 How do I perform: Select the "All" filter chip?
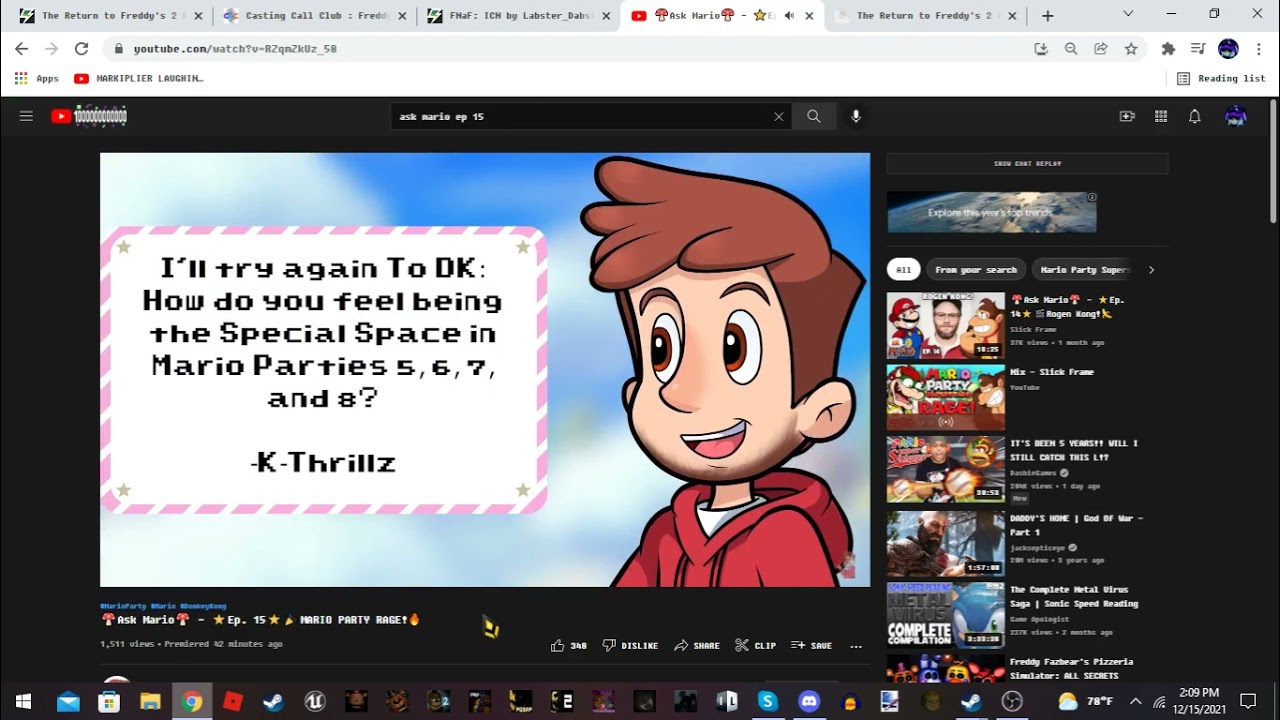(x=903, y=270)
